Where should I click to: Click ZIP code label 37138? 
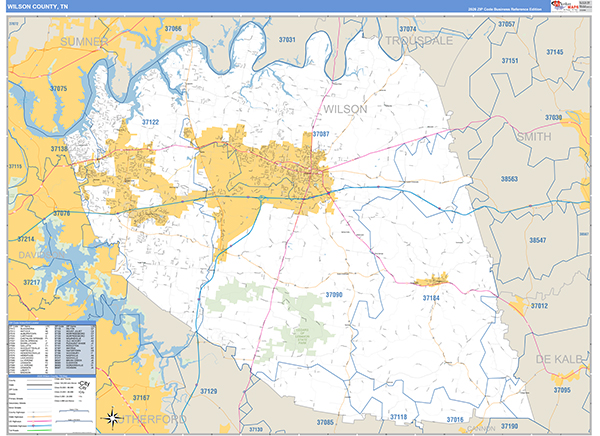pos(59,149)
